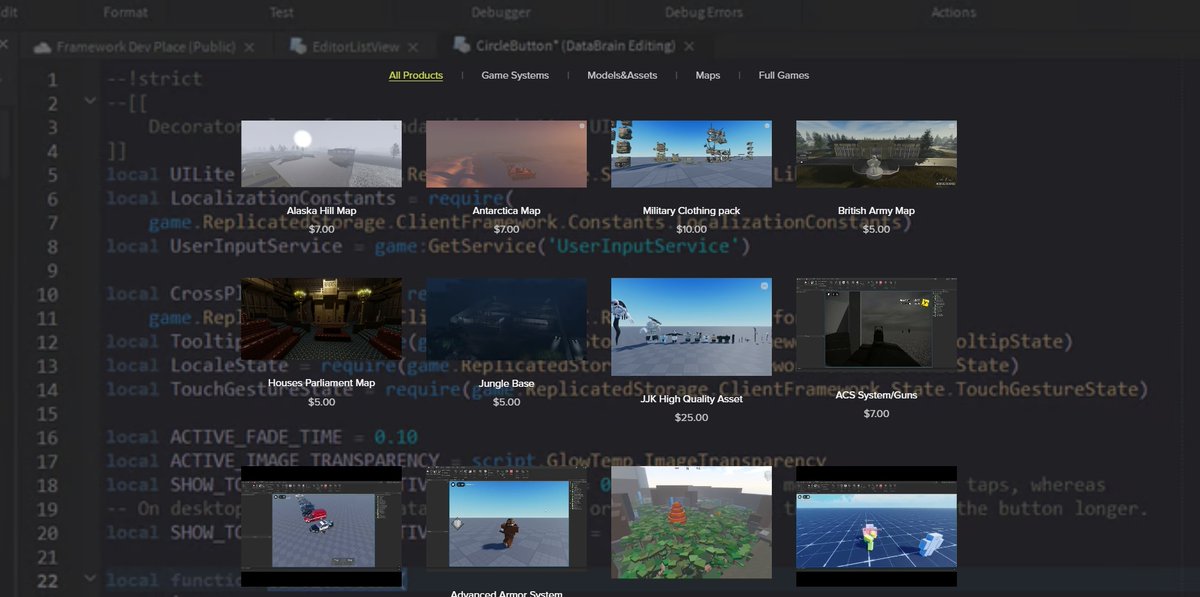Click the $25.00 price of JJK Asset

click(691, 417)
